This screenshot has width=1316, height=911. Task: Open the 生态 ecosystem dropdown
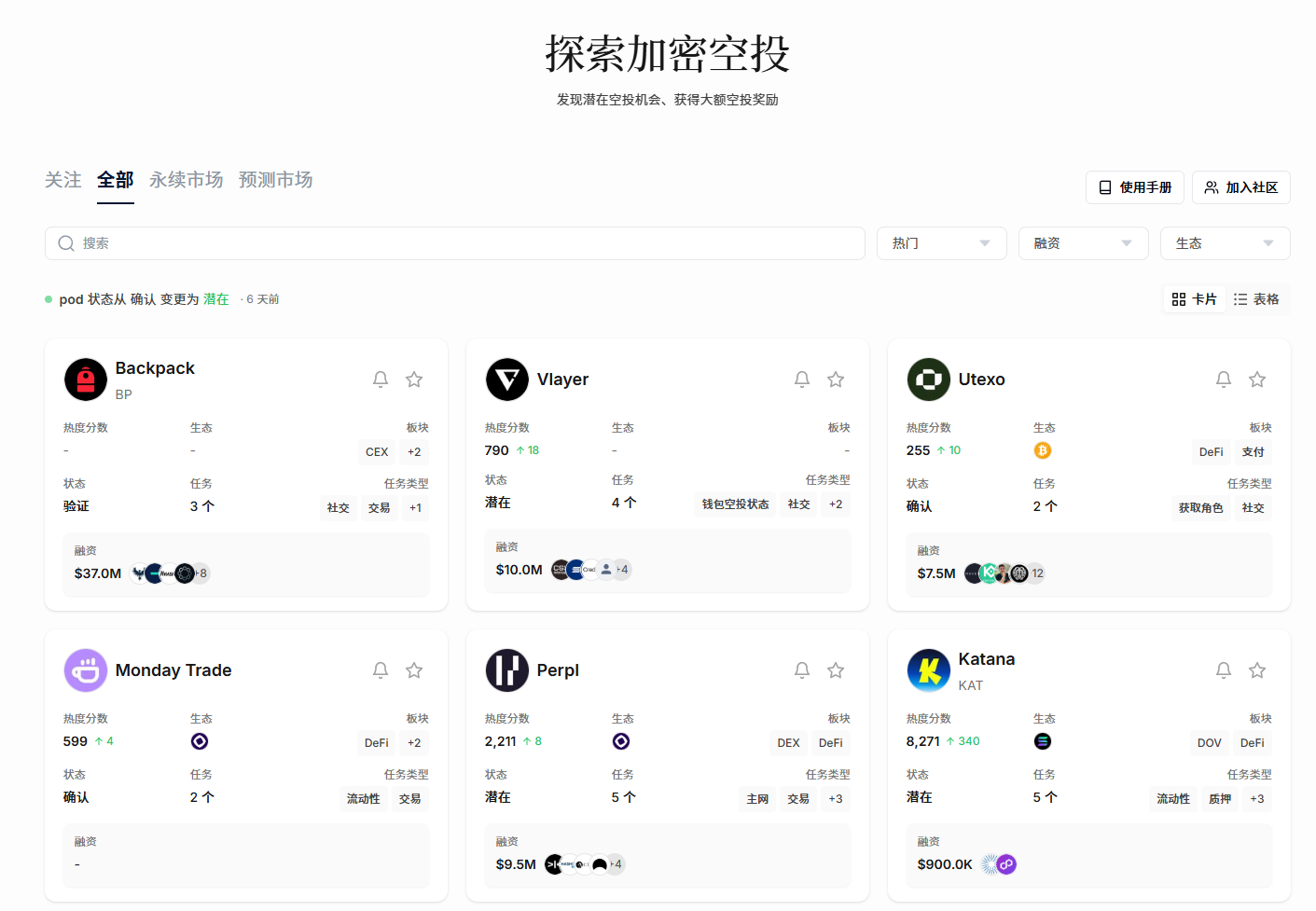tap(1225, 243)
